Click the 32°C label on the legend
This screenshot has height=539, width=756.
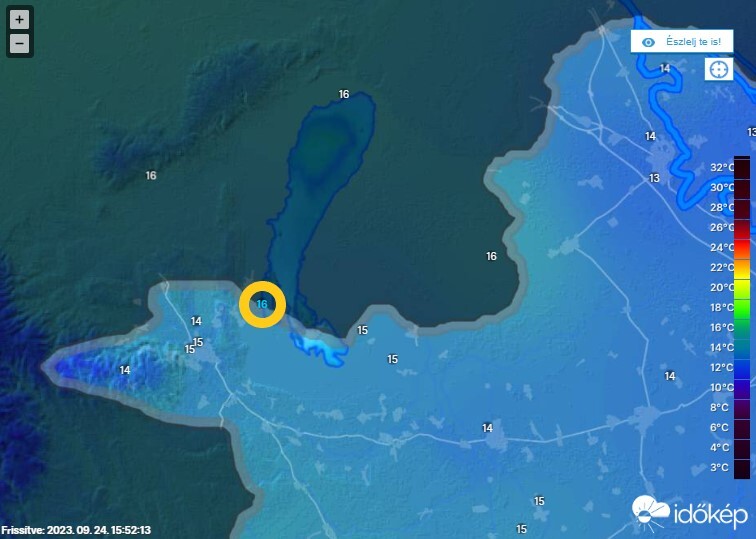pos(722,167)
